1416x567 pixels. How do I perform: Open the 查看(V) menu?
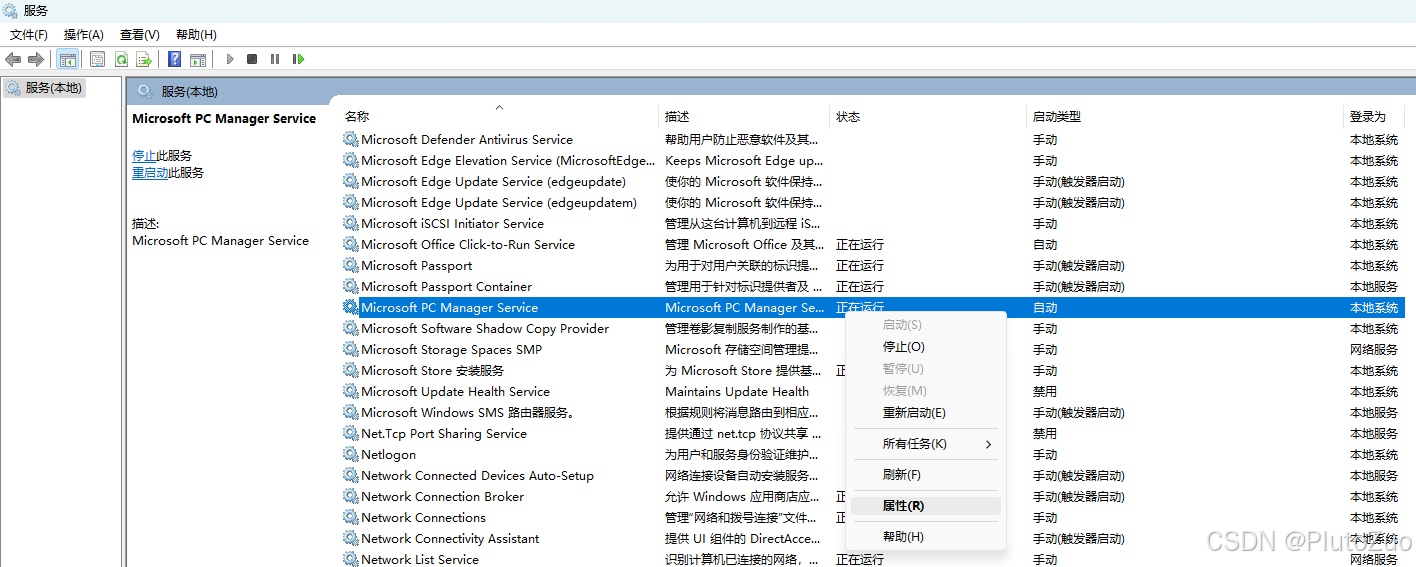[x=140, y=34]
